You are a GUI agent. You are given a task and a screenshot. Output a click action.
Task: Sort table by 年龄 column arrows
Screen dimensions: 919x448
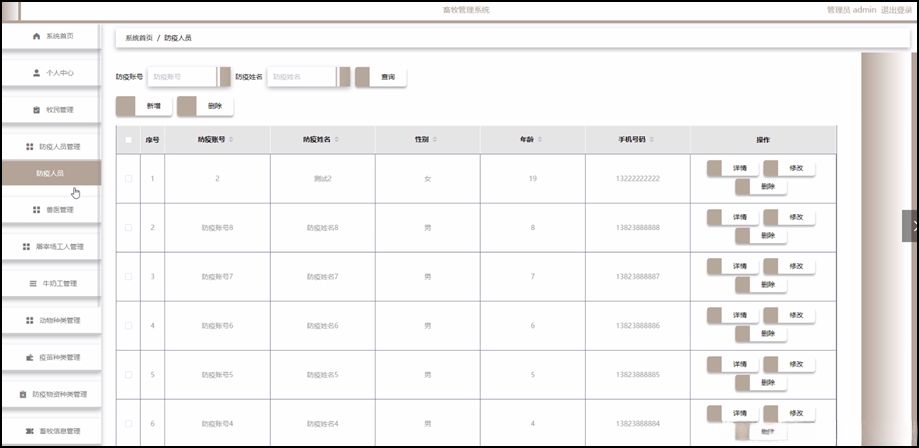point(539,140)
